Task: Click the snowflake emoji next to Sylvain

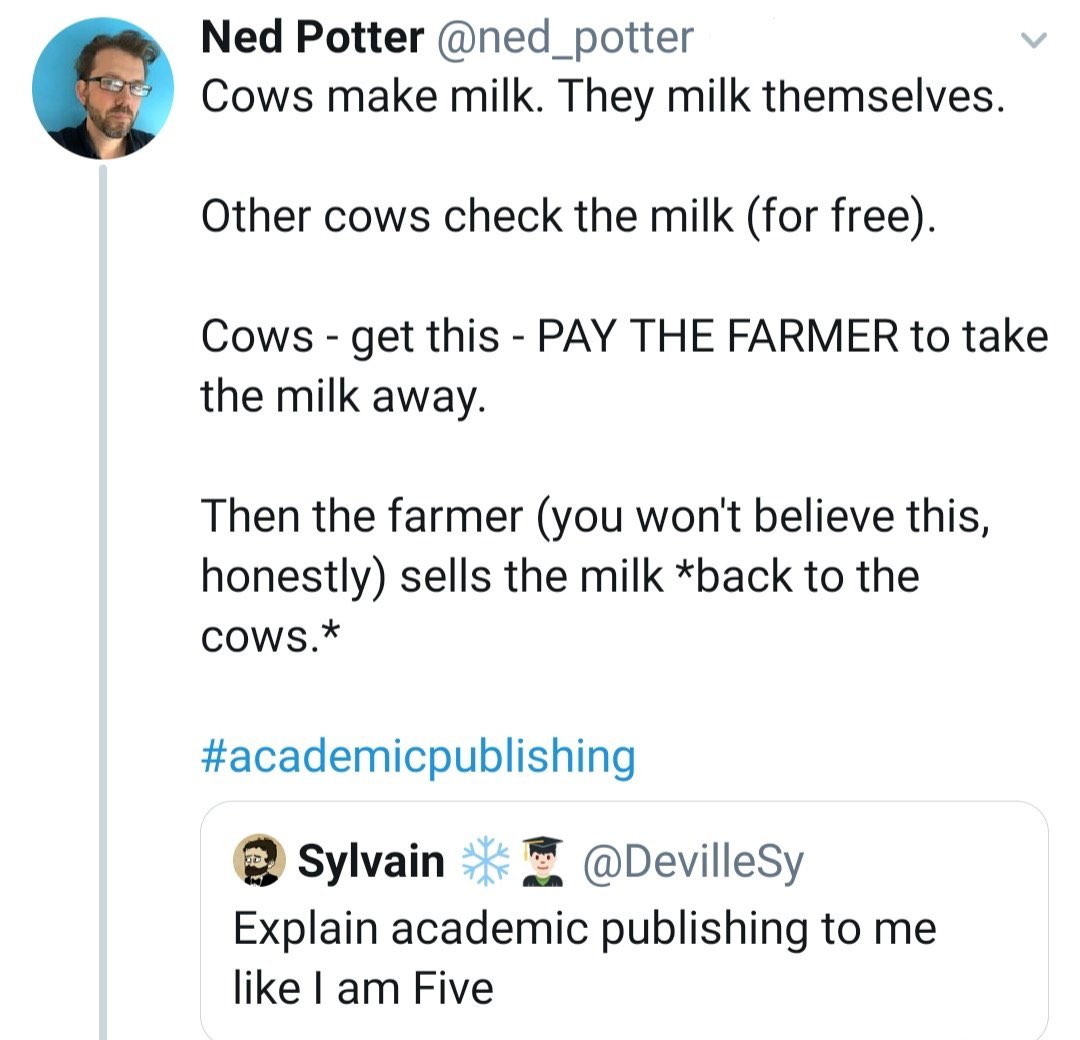Action: coord(486,861)
